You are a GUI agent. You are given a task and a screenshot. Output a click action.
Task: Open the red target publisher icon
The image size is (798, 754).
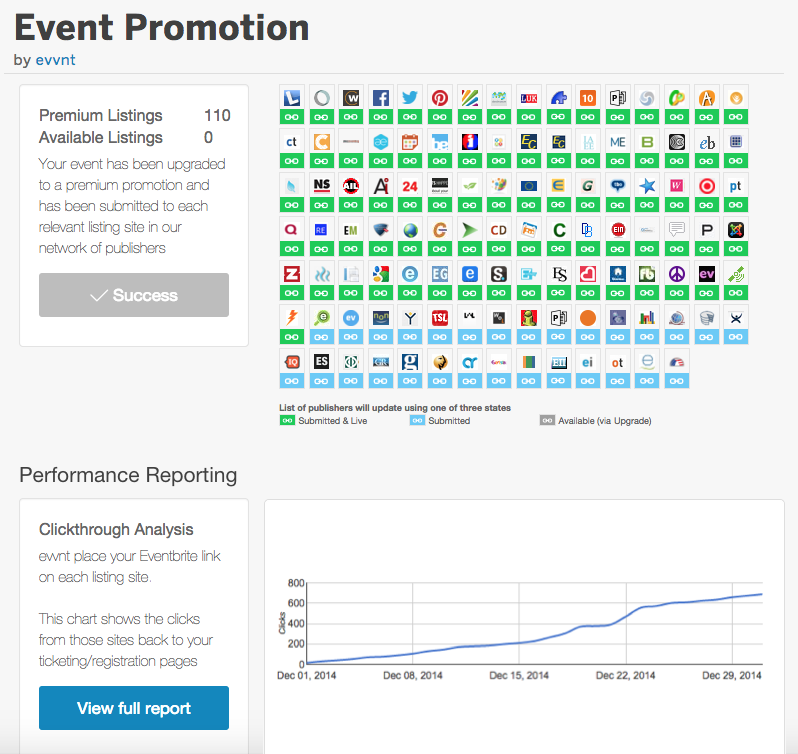[x=706, y=186]
